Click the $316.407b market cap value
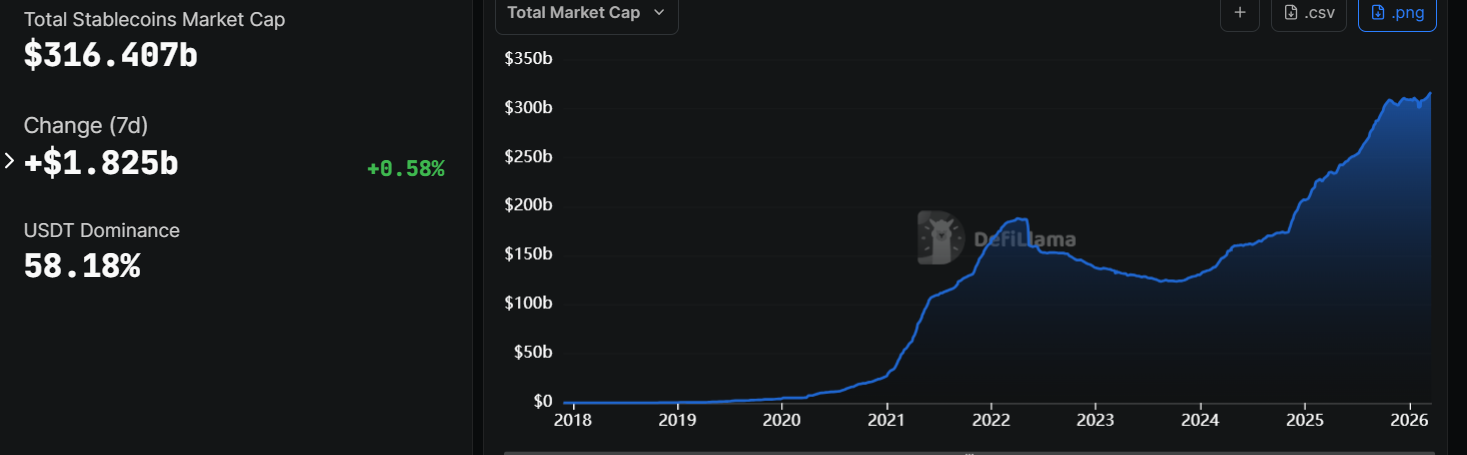The image size is (1467, 455). [111, 56]
